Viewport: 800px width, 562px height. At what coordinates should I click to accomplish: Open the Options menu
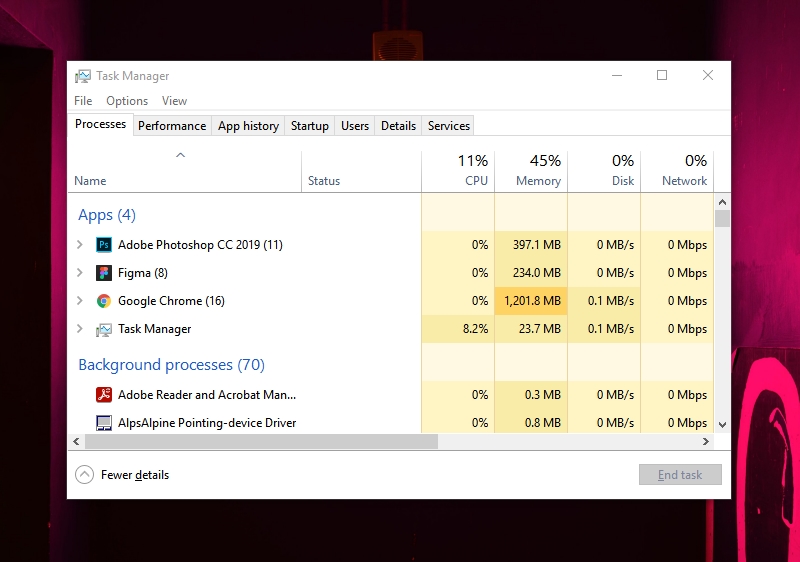pos(127,101)
